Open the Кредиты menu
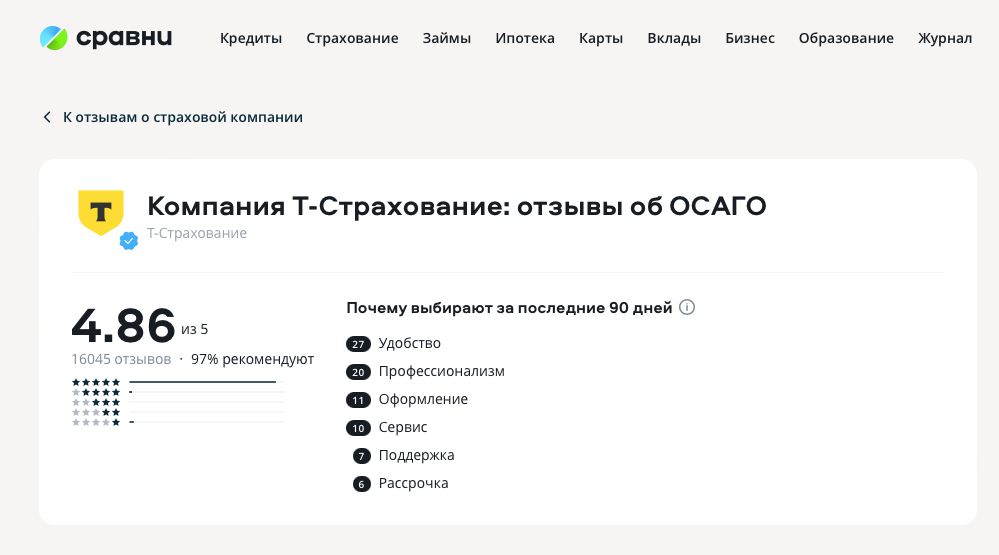Screen dimensions: 999x555 tap(251, 38)
